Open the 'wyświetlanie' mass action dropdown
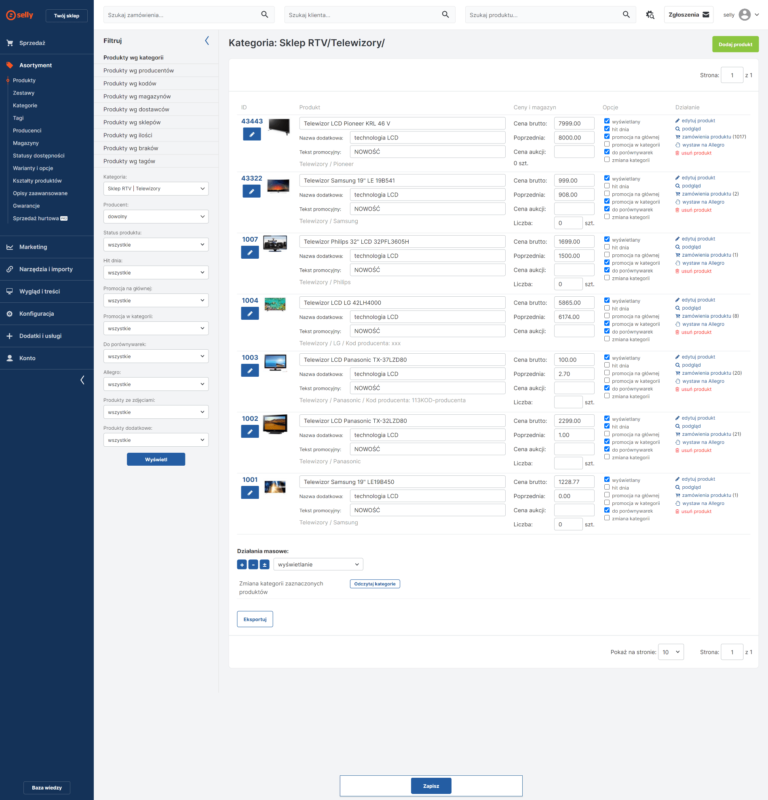The height and width of the screenshot is (800, 768). coord(318,564)
